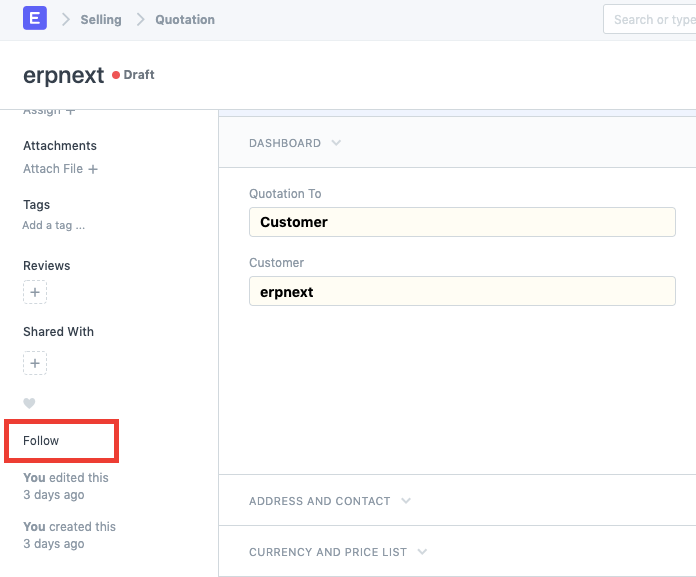Click the plus button under Shared With

pyautogui.click(x=35, y=363)
